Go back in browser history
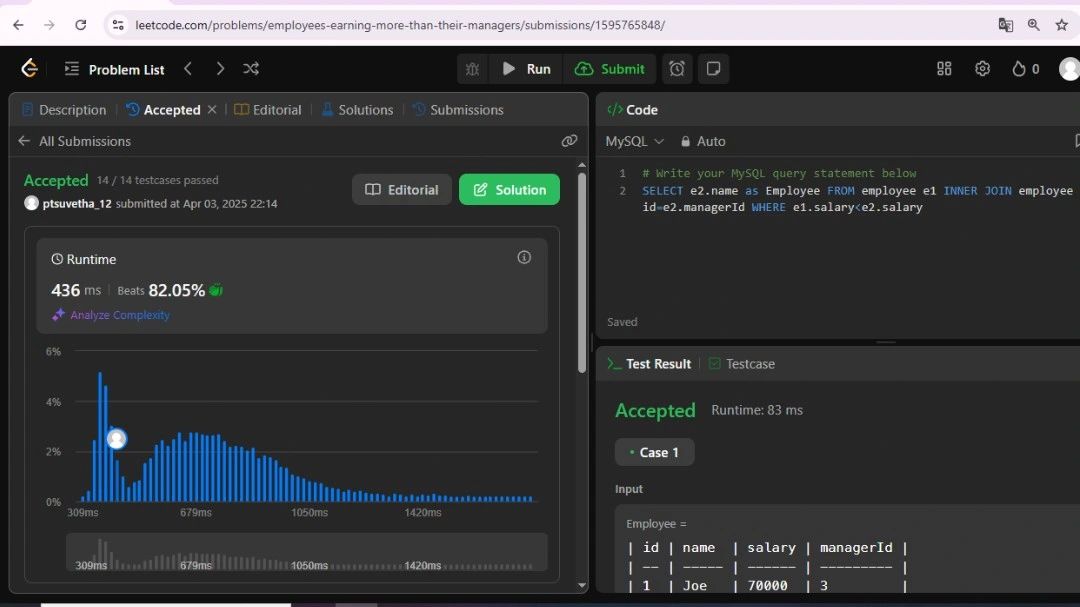This screenshot has height=607, width=1080. click(x=18, y=25)
